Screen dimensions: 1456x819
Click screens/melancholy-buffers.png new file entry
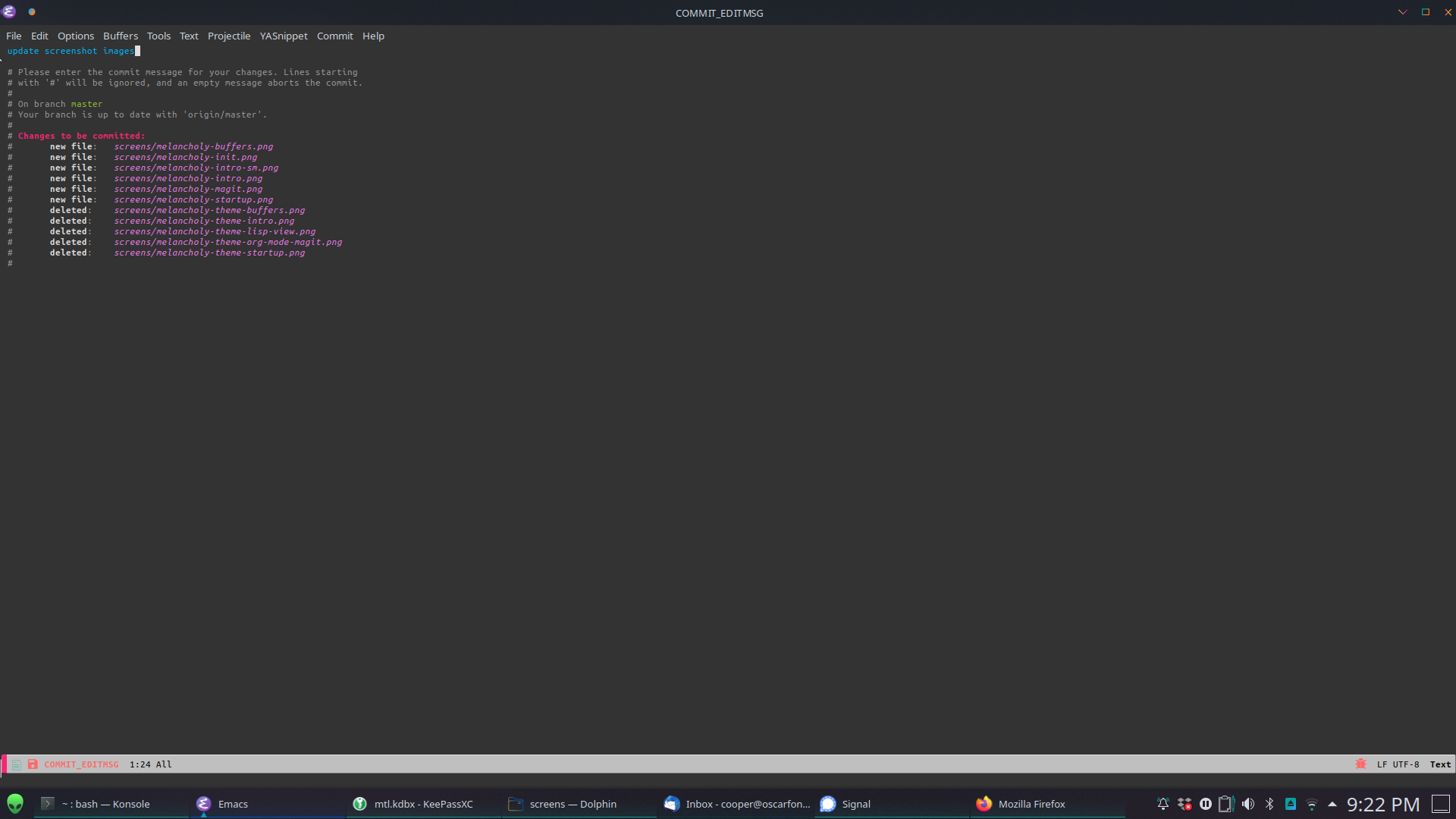tap(193, 146)
